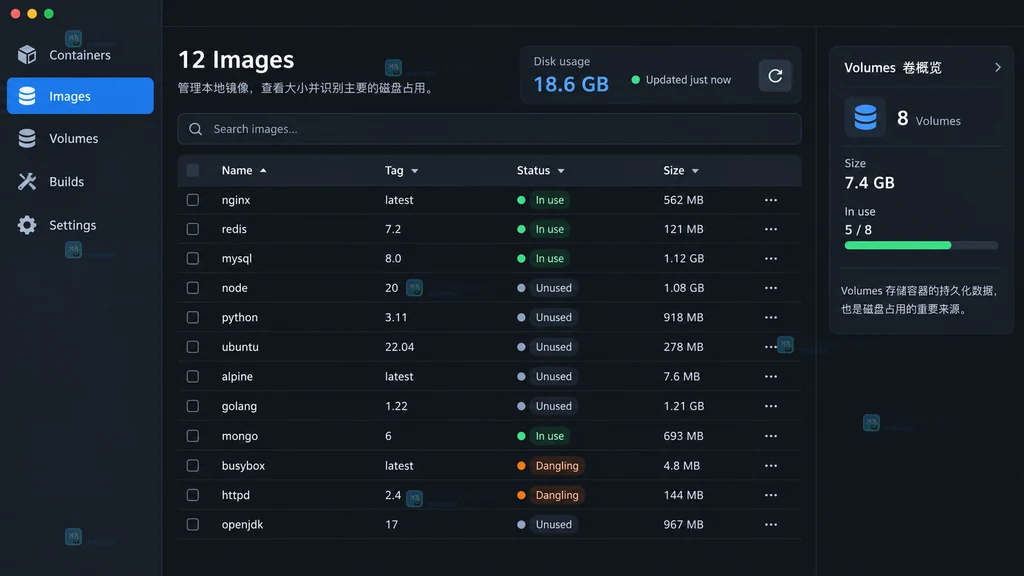1024x576 pixels.
Task: Select the golang image name
Action: pos(239,407)
